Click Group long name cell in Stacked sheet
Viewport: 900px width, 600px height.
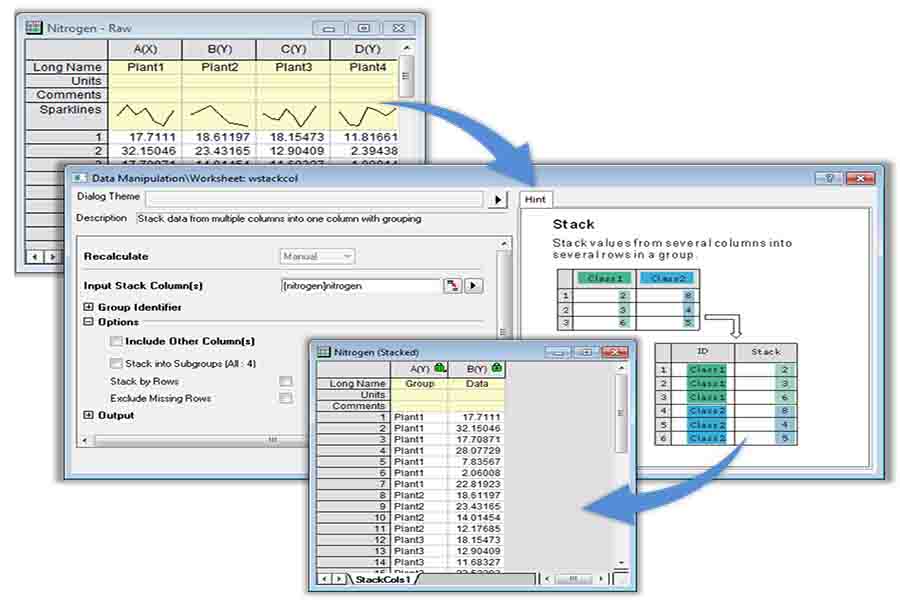tap(419, 383)
